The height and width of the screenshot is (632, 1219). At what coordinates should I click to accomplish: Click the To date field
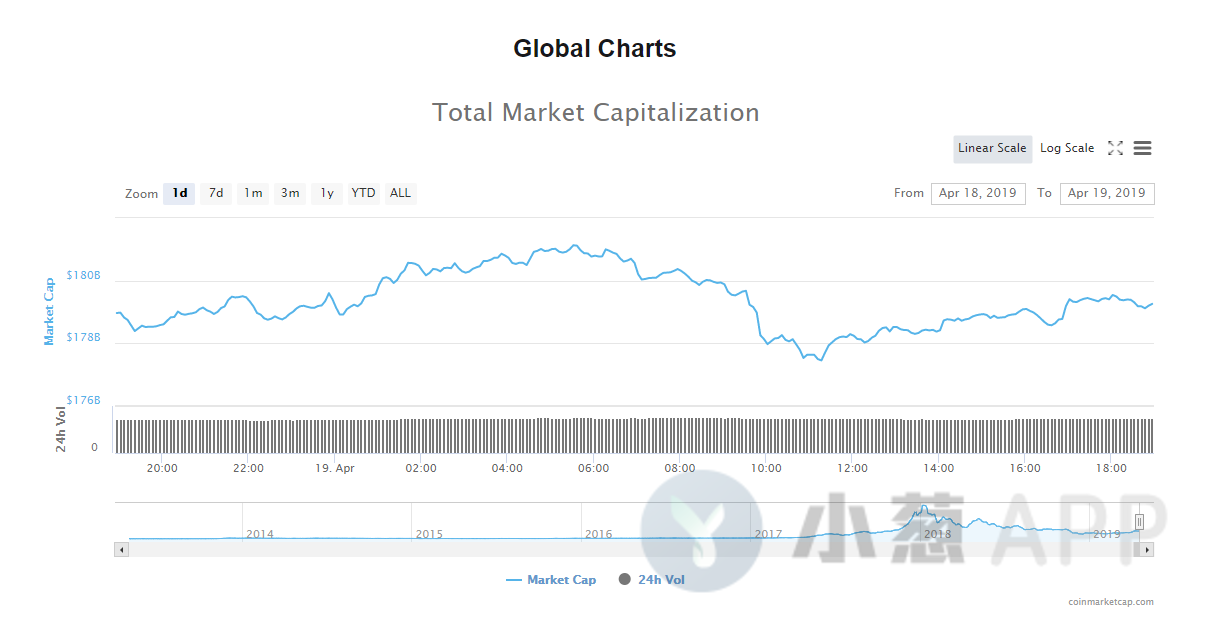tap(1106, 193)
